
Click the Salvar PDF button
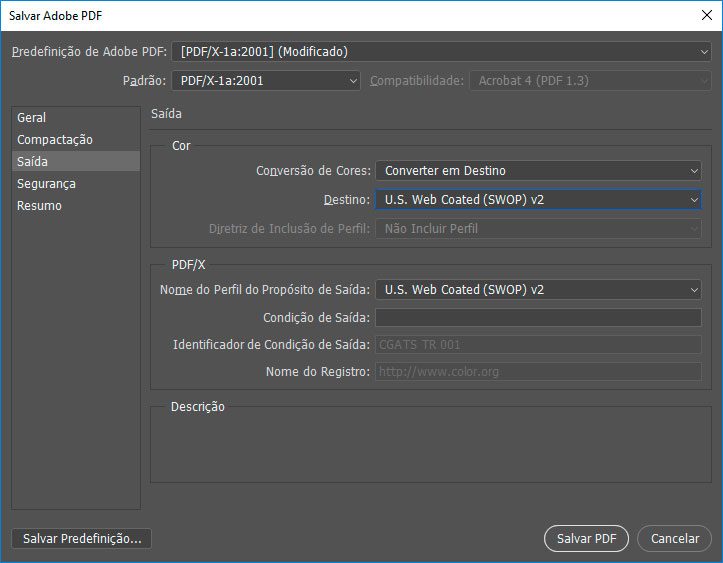click(x=586, y=538)
